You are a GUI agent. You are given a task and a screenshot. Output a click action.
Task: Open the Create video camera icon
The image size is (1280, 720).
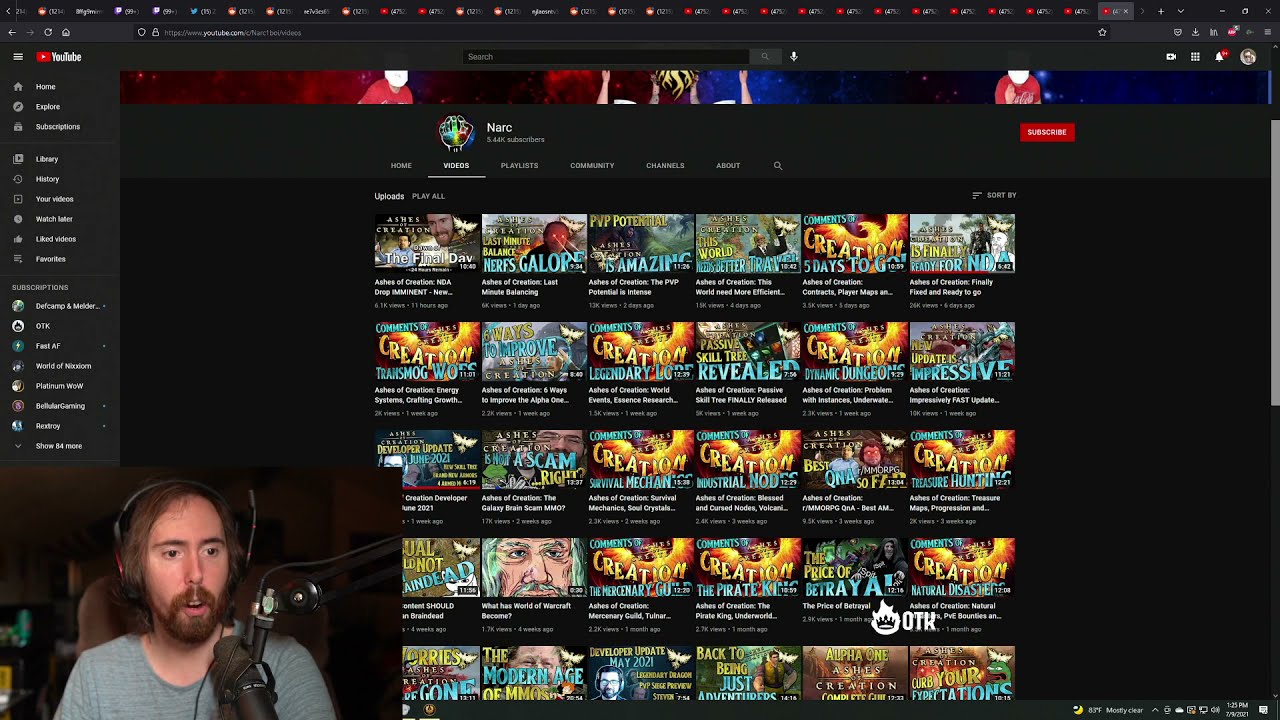pos(1171,57)
